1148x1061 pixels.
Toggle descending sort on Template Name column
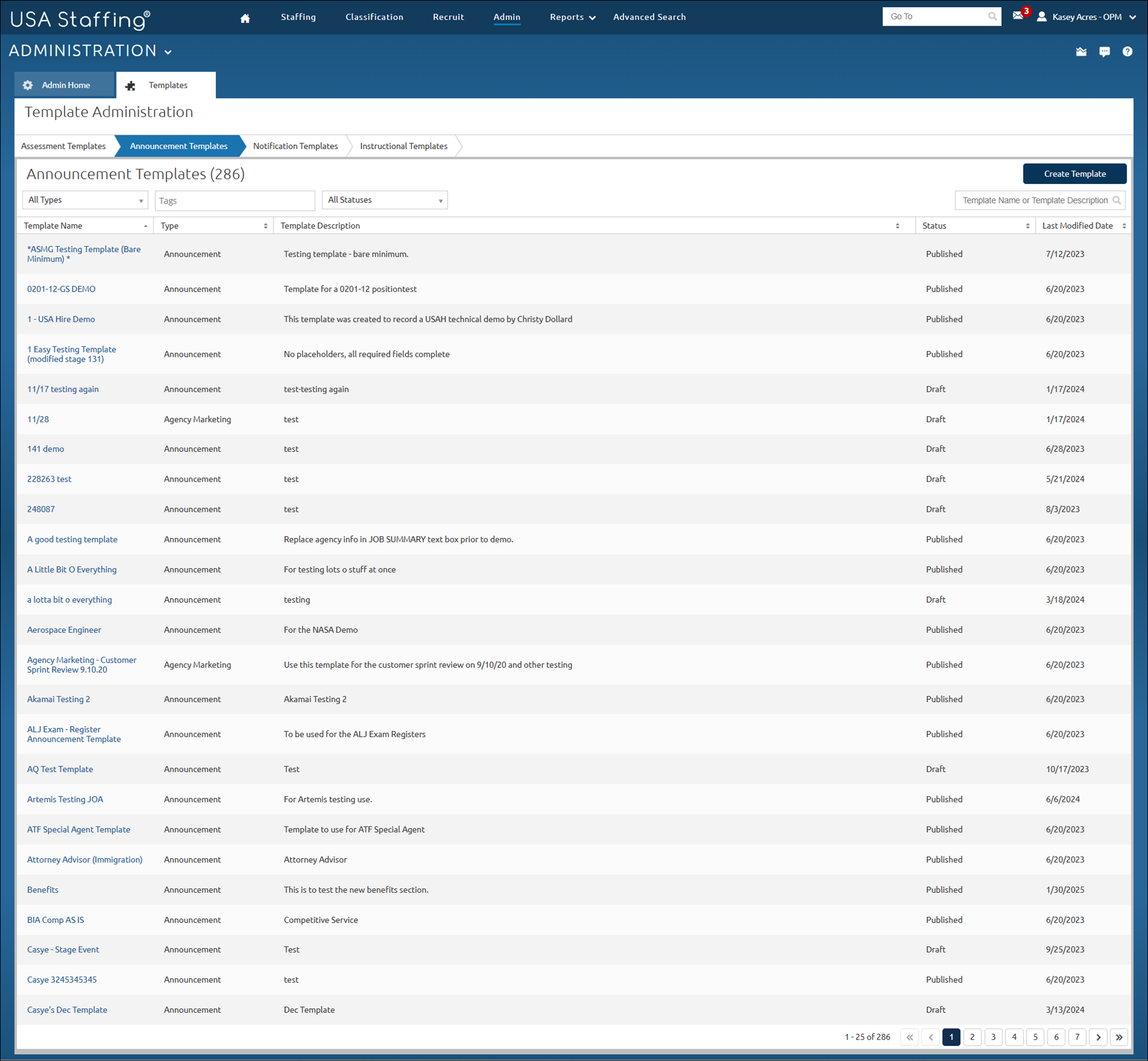tap(145, 226)
